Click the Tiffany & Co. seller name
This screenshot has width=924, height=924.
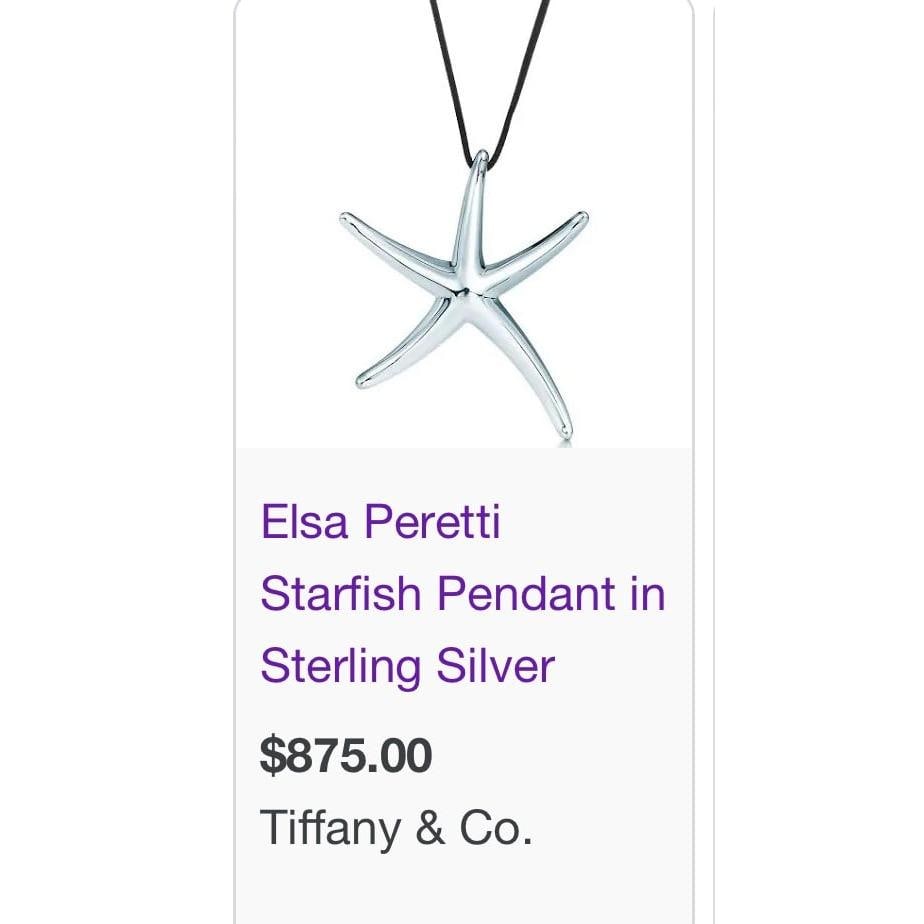pos(396,828)
